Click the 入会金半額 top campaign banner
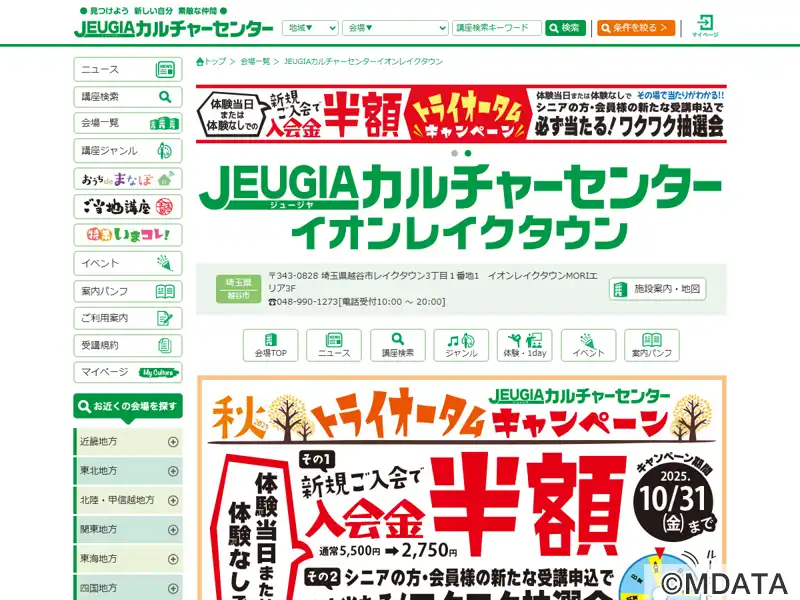Image resolution: width=800 pixels, height=600 pixels. 461,114
